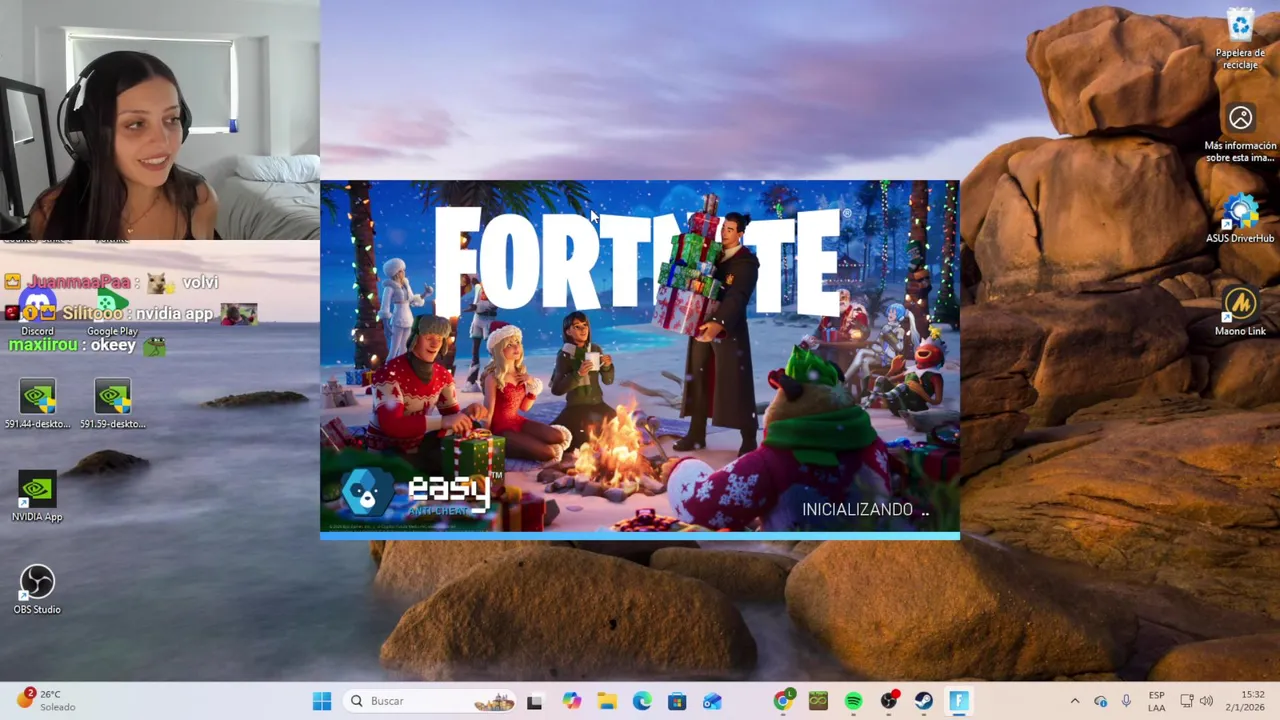Launch Copilot from the taskbar
Screen dimensions: 1280x720
(571, 701)
